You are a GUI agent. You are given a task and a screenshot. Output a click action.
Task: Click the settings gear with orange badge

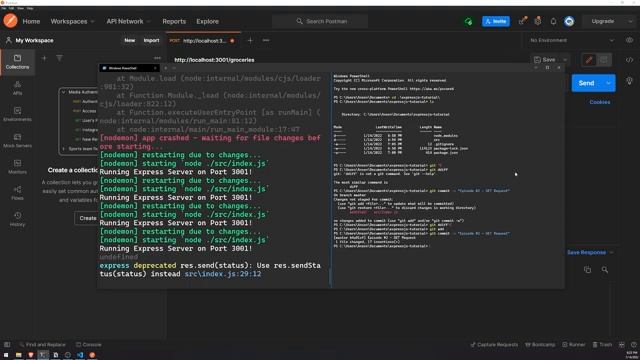pos(538,21)
